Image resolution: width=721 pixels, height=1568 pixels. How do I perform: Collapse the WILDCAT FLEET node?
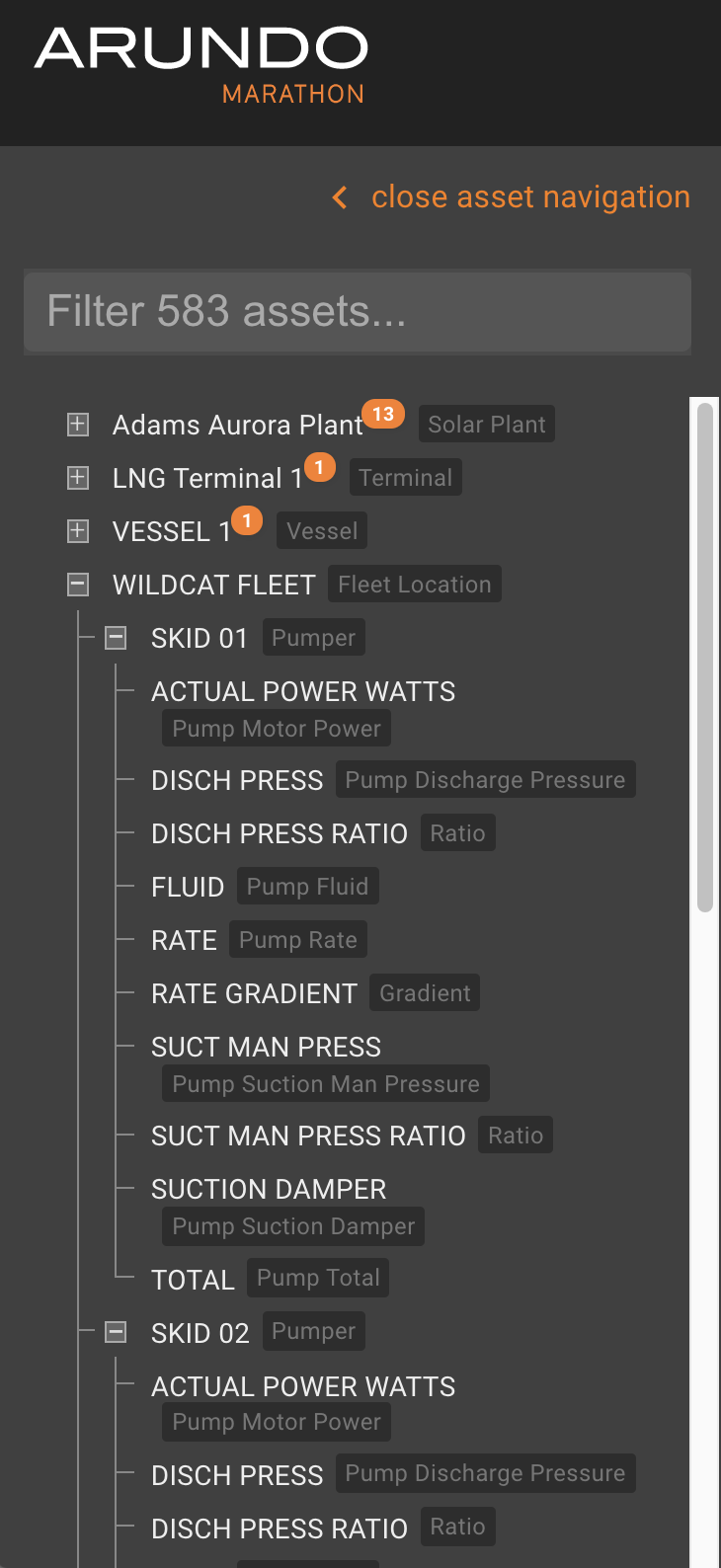click(77, 584)
